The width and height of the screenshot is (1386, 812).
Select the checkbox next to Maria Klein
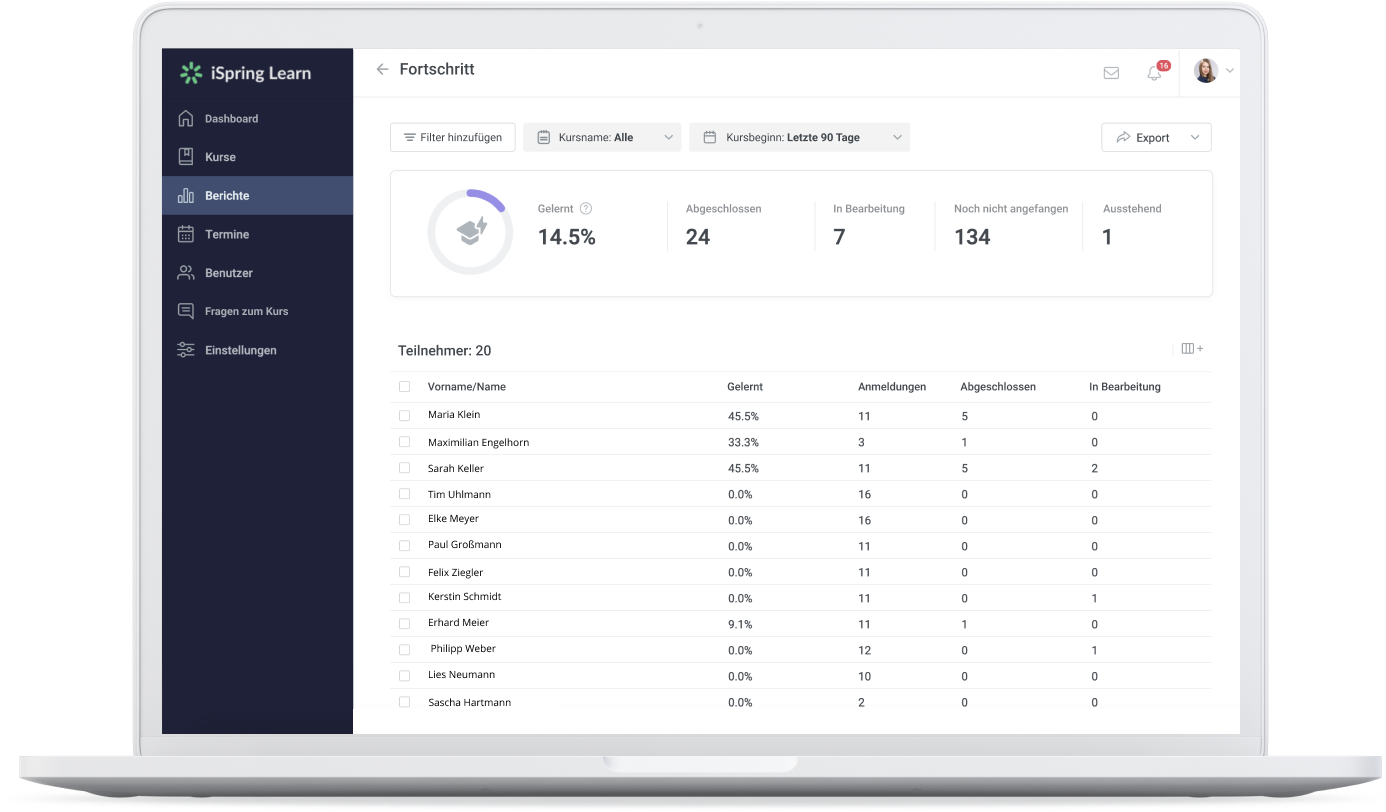tap(405, 415)
